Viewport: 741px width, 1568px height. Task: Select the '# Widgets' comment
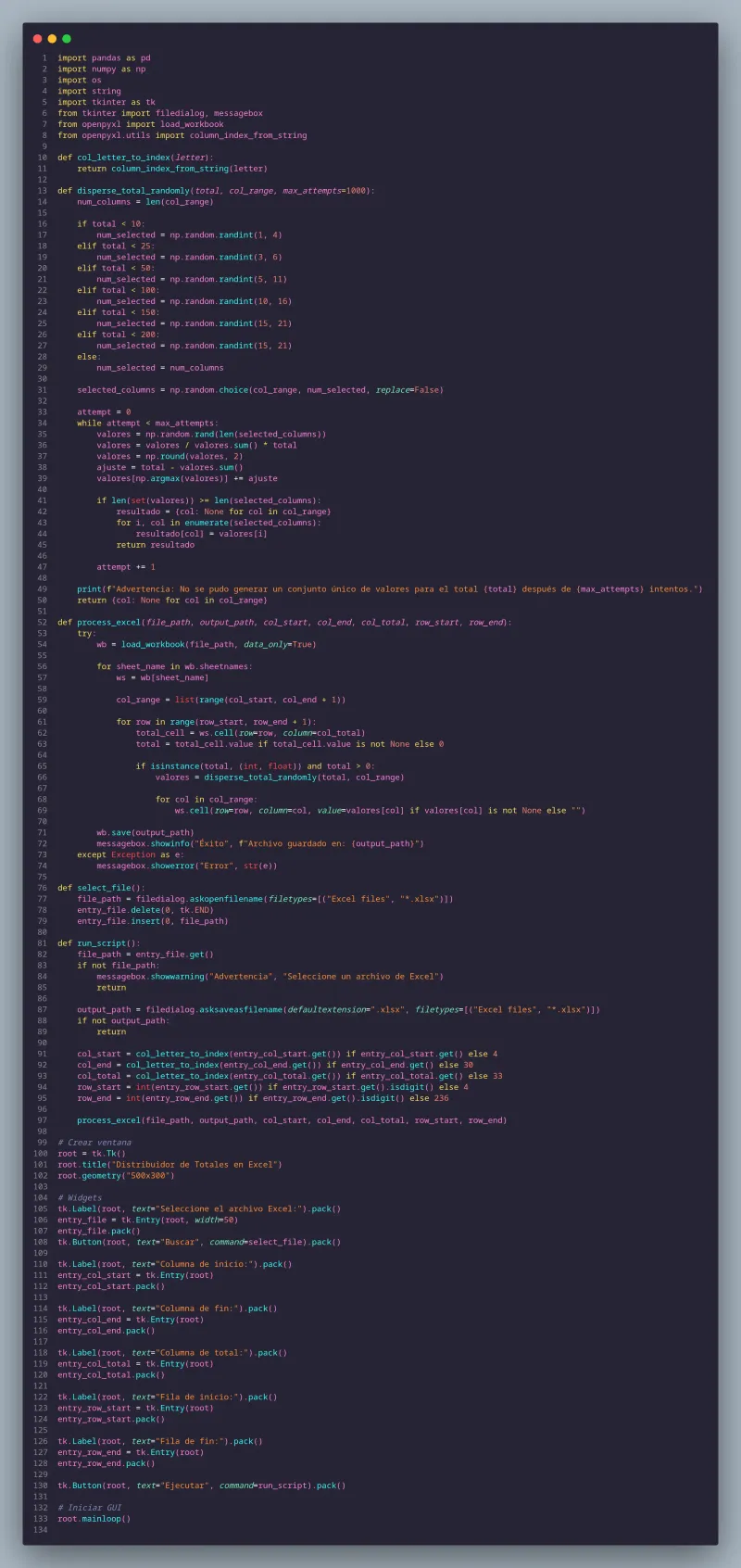(80, 1198)
